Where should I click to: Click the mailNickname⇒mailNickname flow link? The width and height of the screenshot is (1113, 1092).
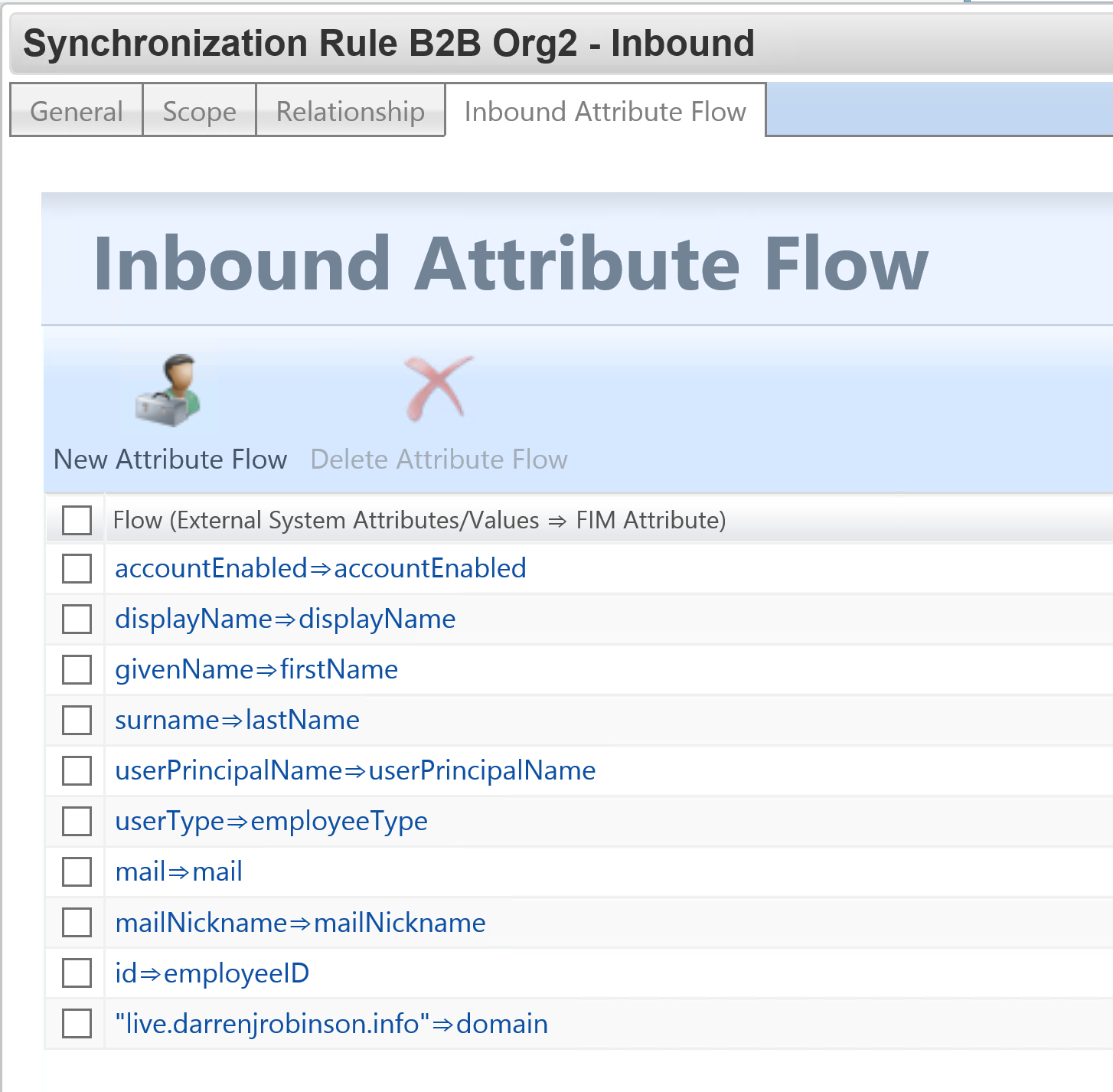(300, 923)
